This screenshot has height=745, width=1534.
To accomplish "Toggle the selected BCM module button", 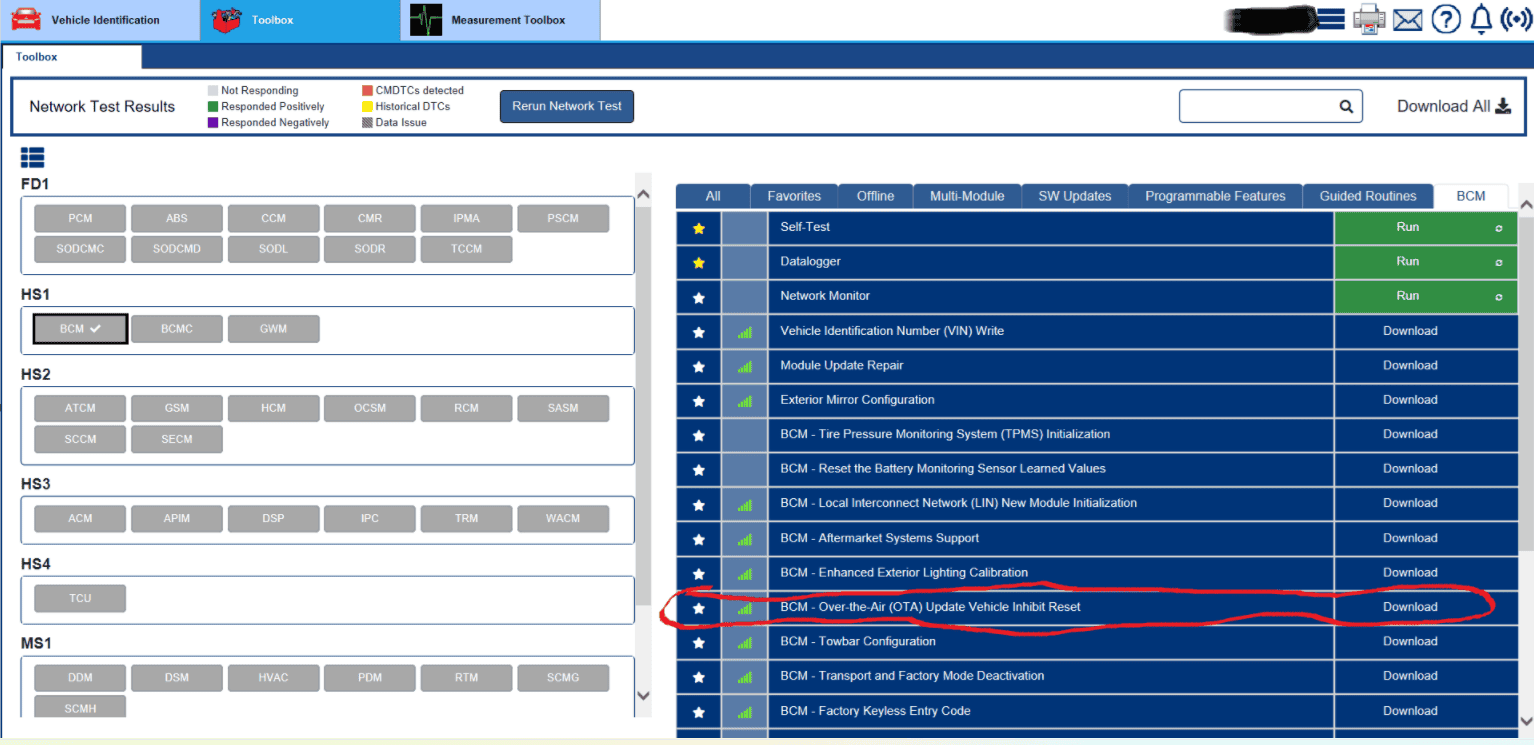I will point(80,329).
